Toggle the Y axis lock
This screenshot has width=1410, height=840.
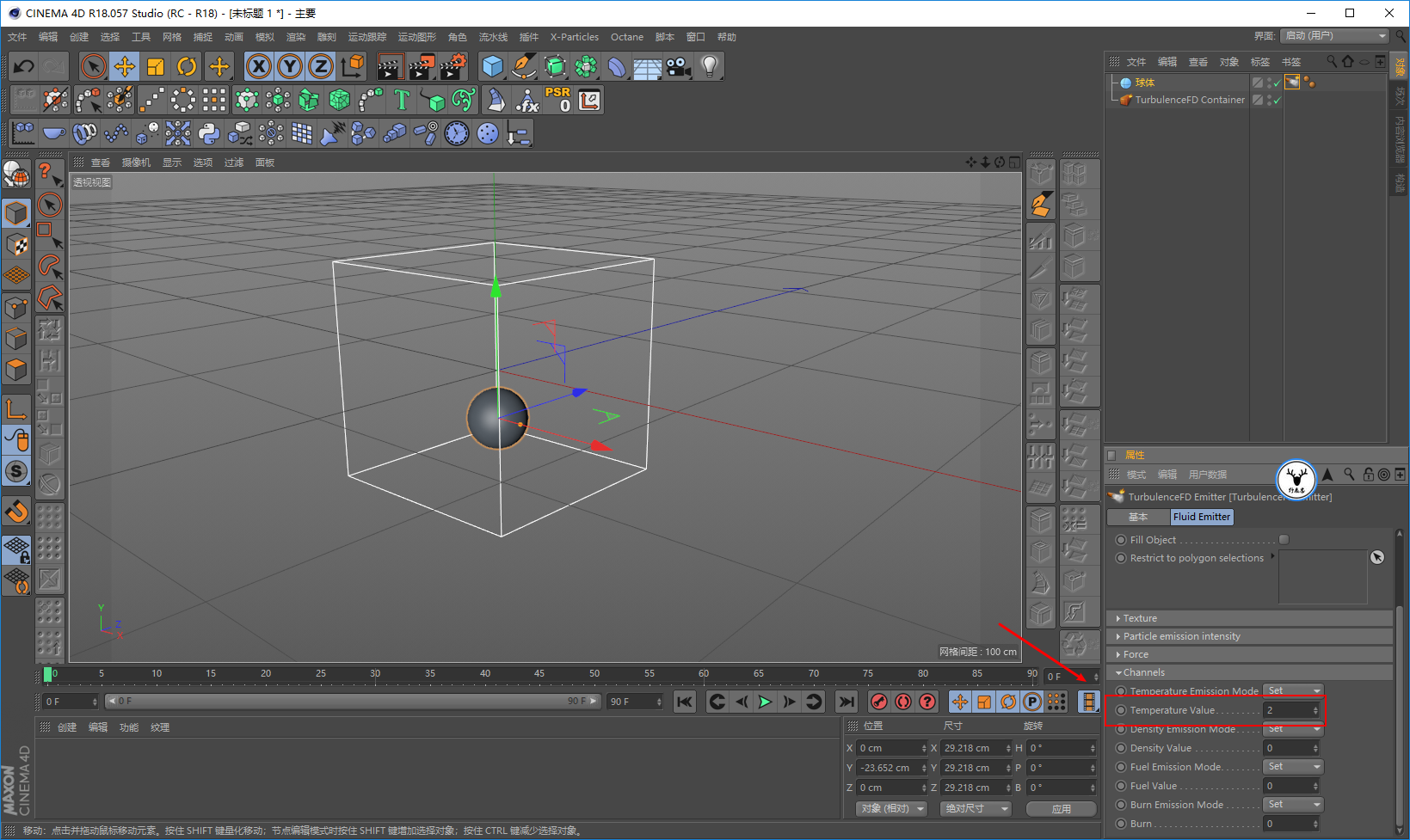click(x=290, y=66)
